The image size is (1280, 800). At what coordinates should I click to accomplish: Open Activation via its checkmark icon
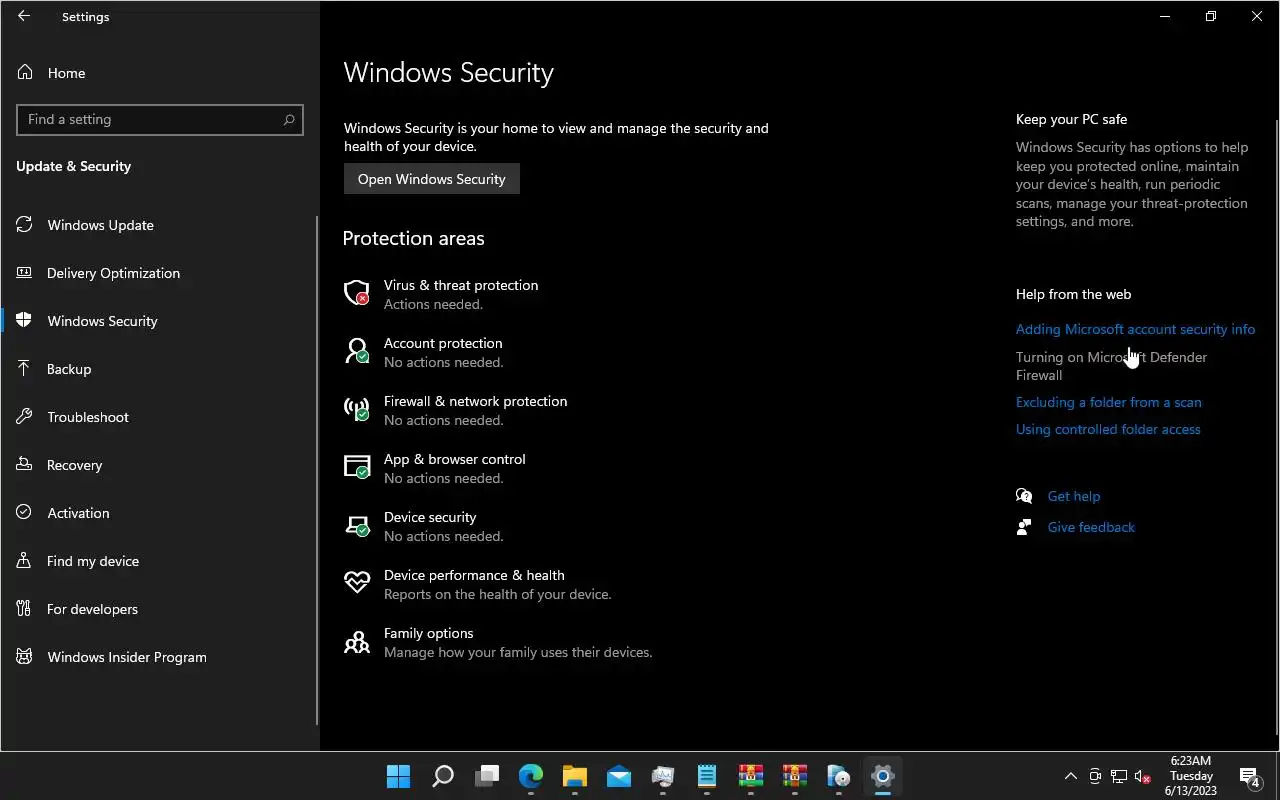click(x=25, y=513)
